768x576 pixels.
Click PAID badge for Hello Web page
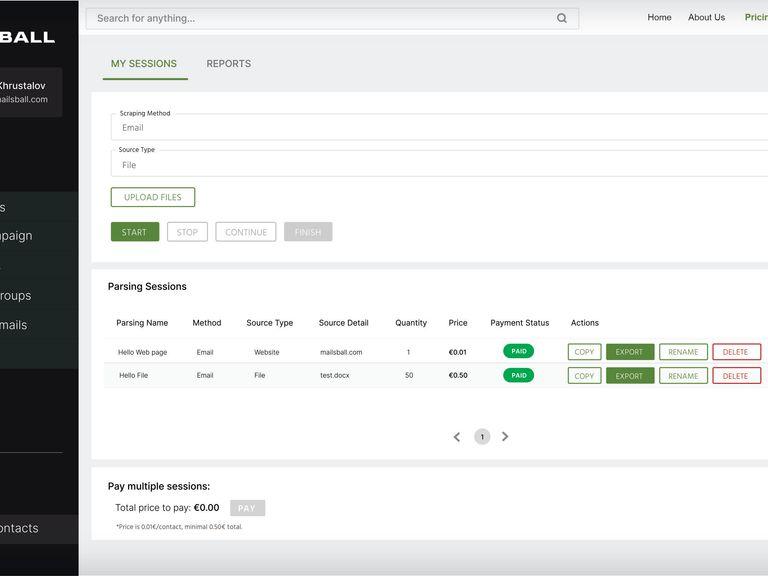pyautogui.click(x=519, y=351)
